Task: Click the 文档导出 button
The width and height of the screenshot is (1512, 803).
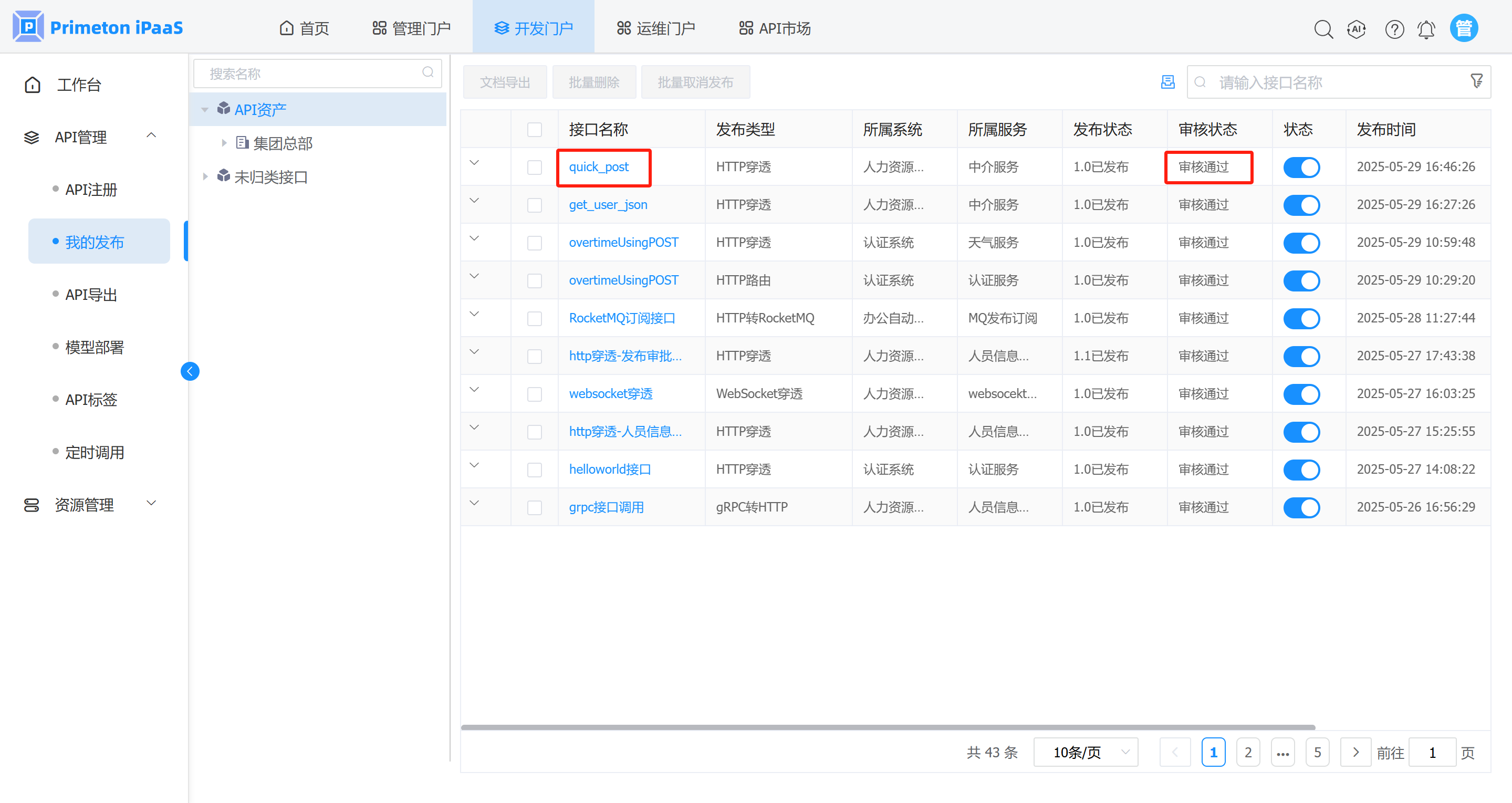Action: pyautogui.click(x=504, y=82)
